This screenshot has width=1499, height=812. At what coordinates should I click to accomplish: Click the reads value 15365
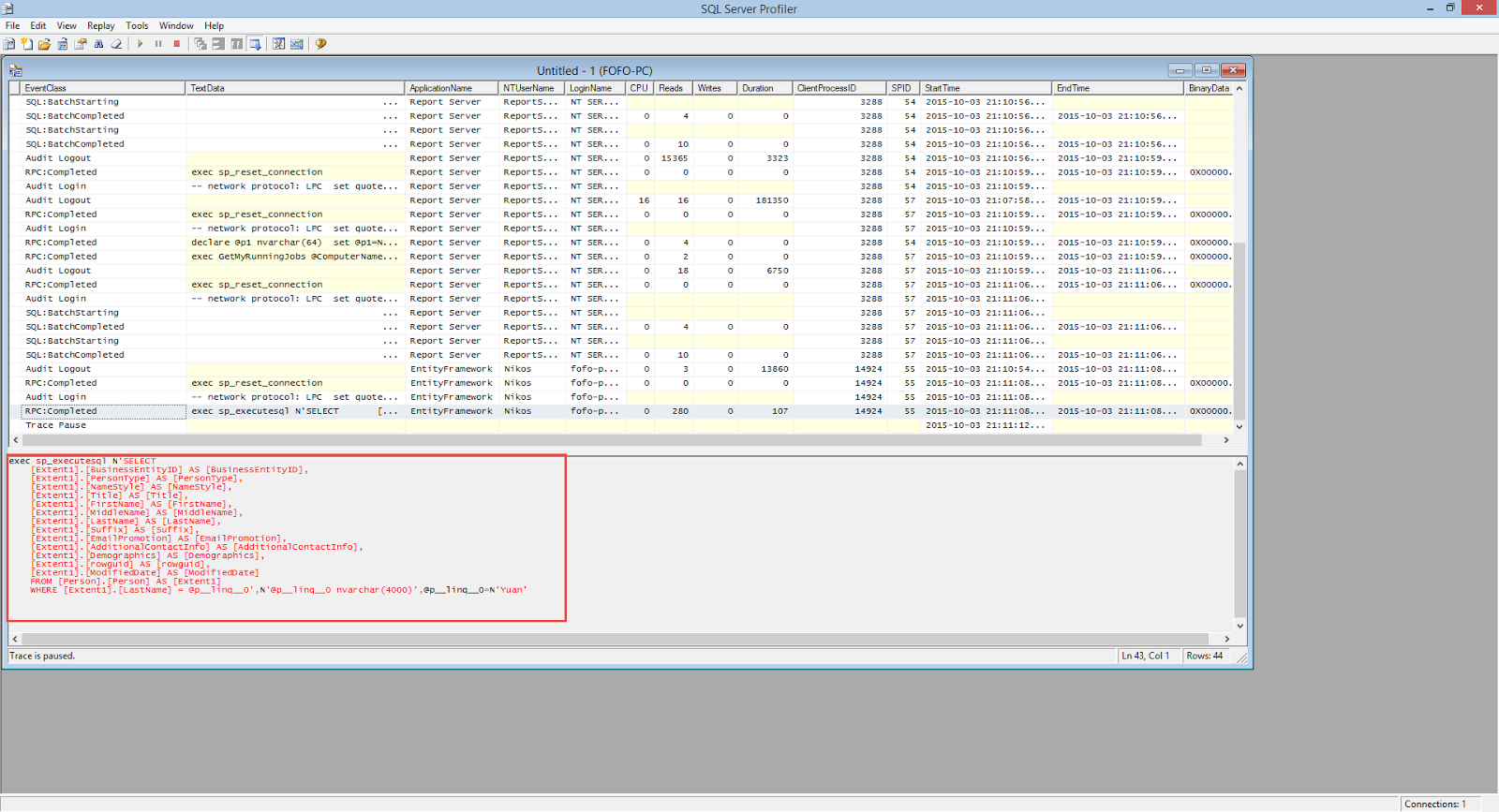tap(675, 158)
